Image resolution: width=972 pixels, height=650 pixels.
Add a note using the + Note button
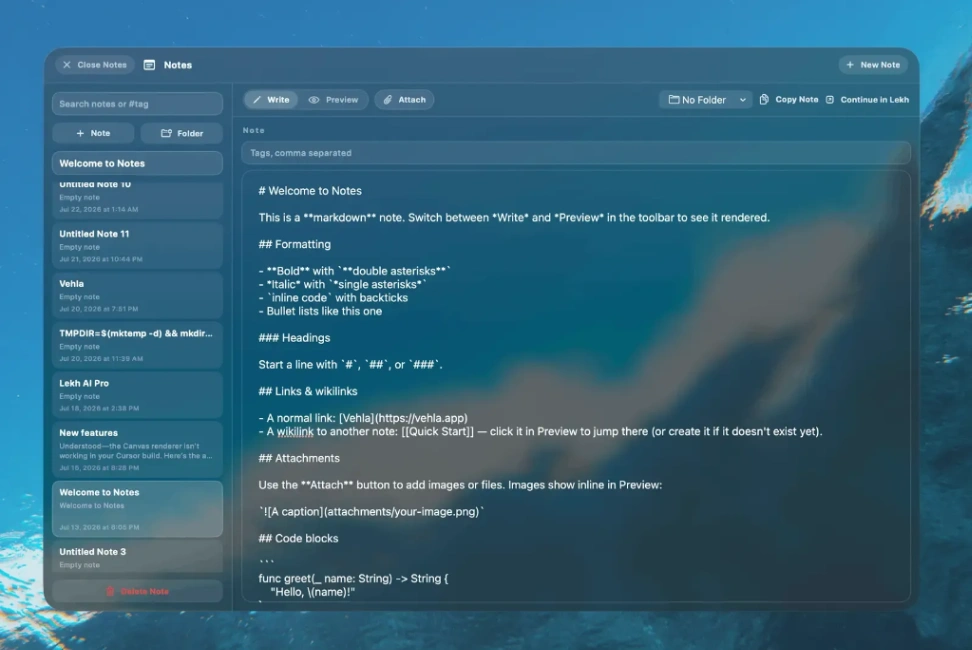click(x=93, y=133)
